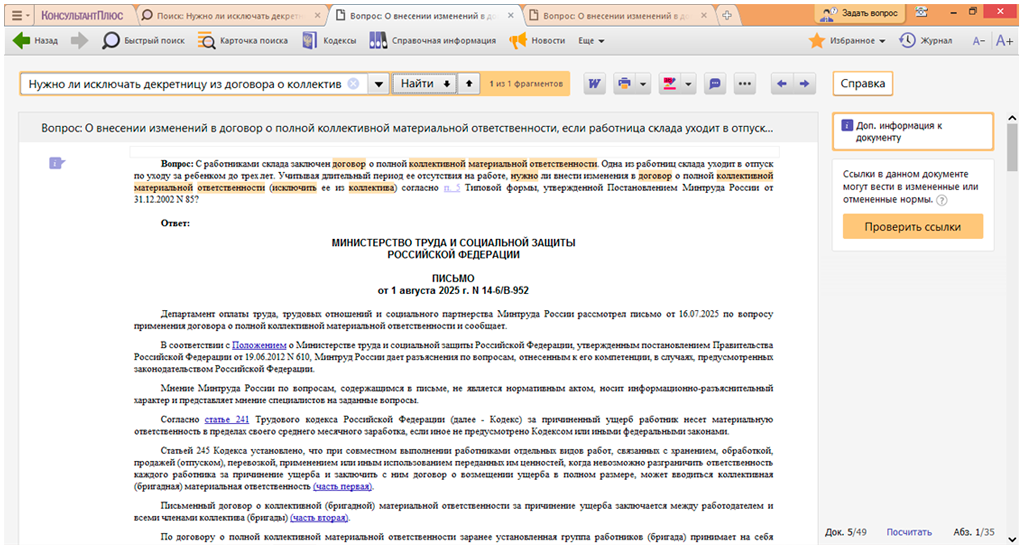The height and width of the screenshot is (549, 1024).
Task: Open Quick Search (Быстрый поиск)
Action: pos(144,41)
